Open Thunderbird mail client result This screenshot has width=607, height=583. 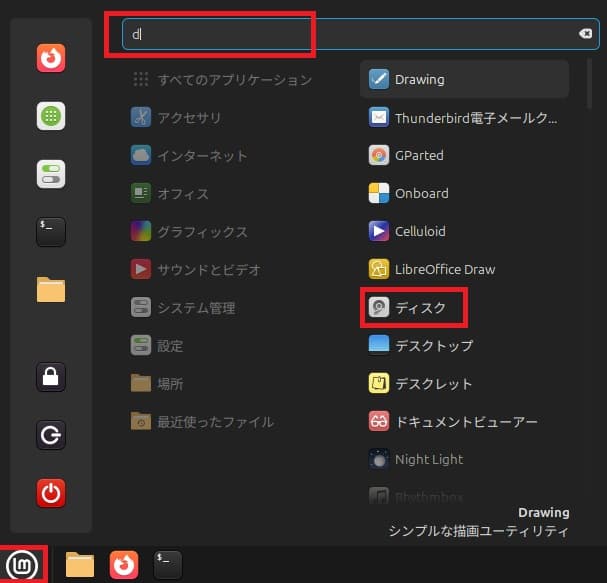pyautogui.click(x=465, y=117)
